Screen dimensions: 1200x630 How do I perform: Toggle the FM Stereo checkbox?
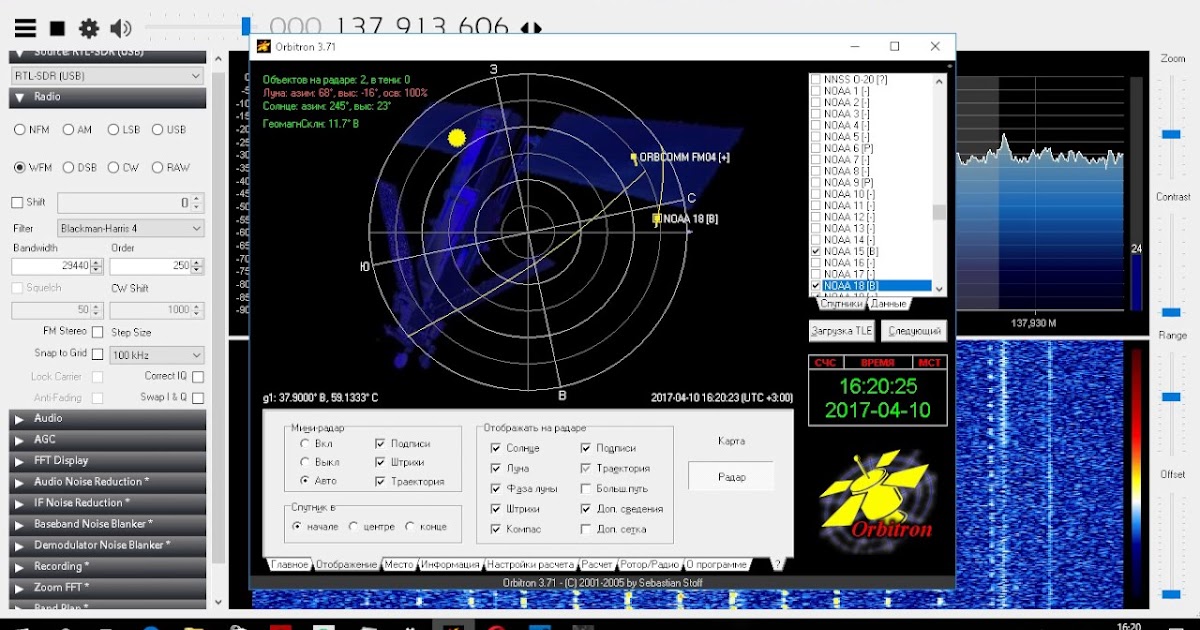(97, 332)
